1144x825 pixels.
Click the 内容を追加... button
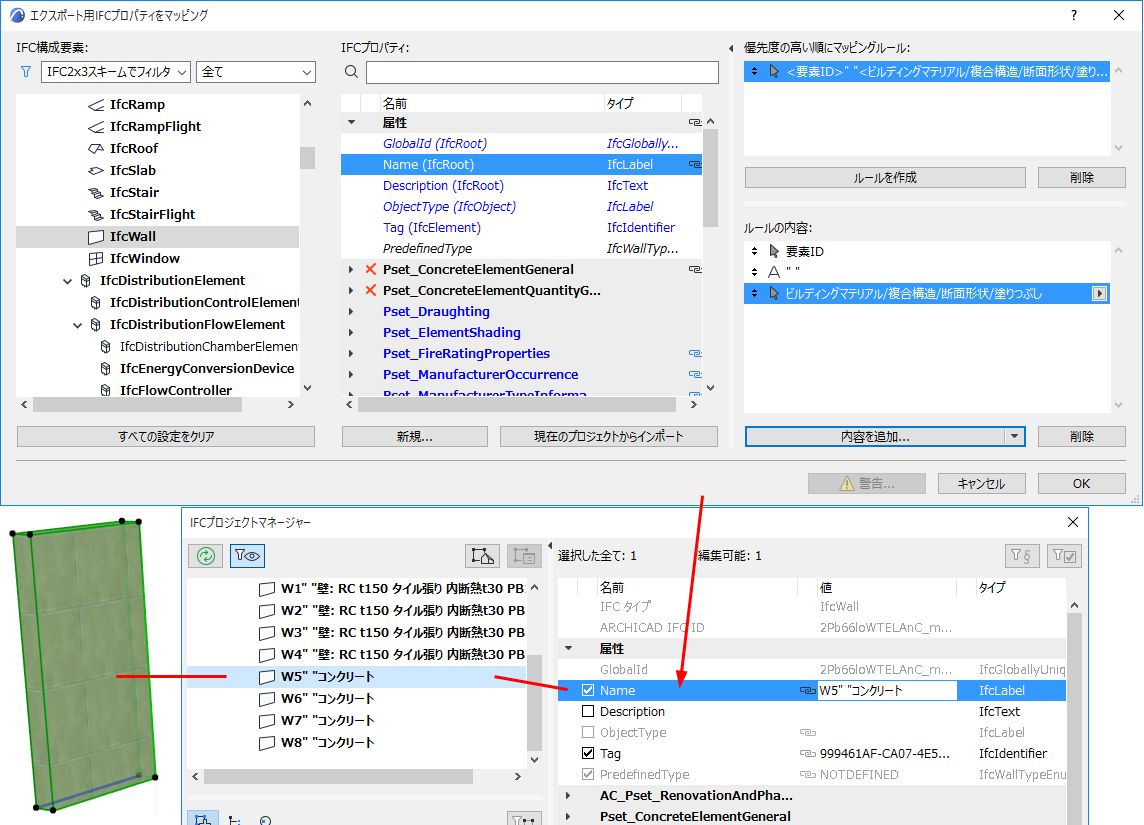(x=875, y=436)
